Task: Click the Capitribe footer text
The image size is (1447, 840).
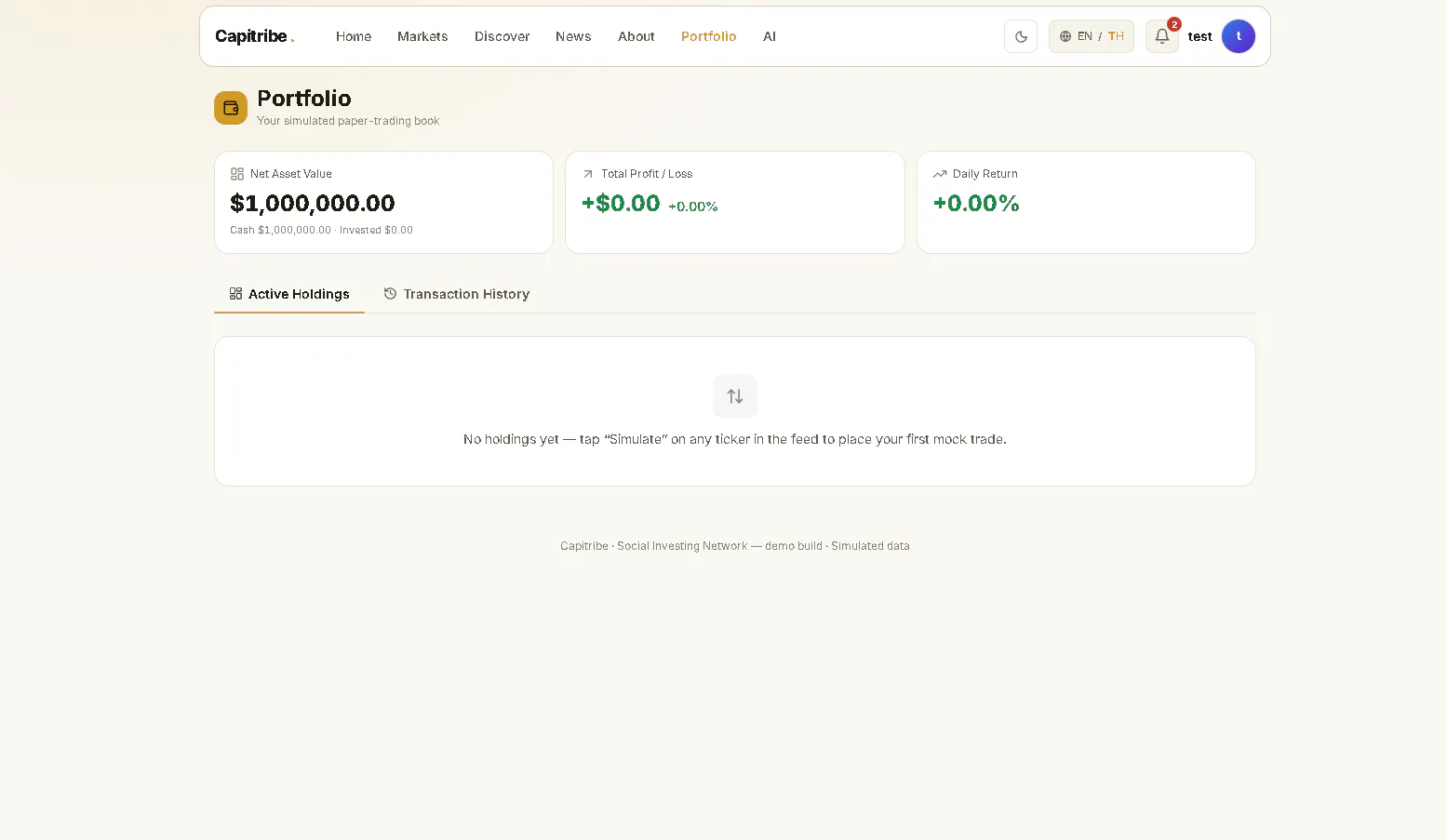Action: pos(735,546)
